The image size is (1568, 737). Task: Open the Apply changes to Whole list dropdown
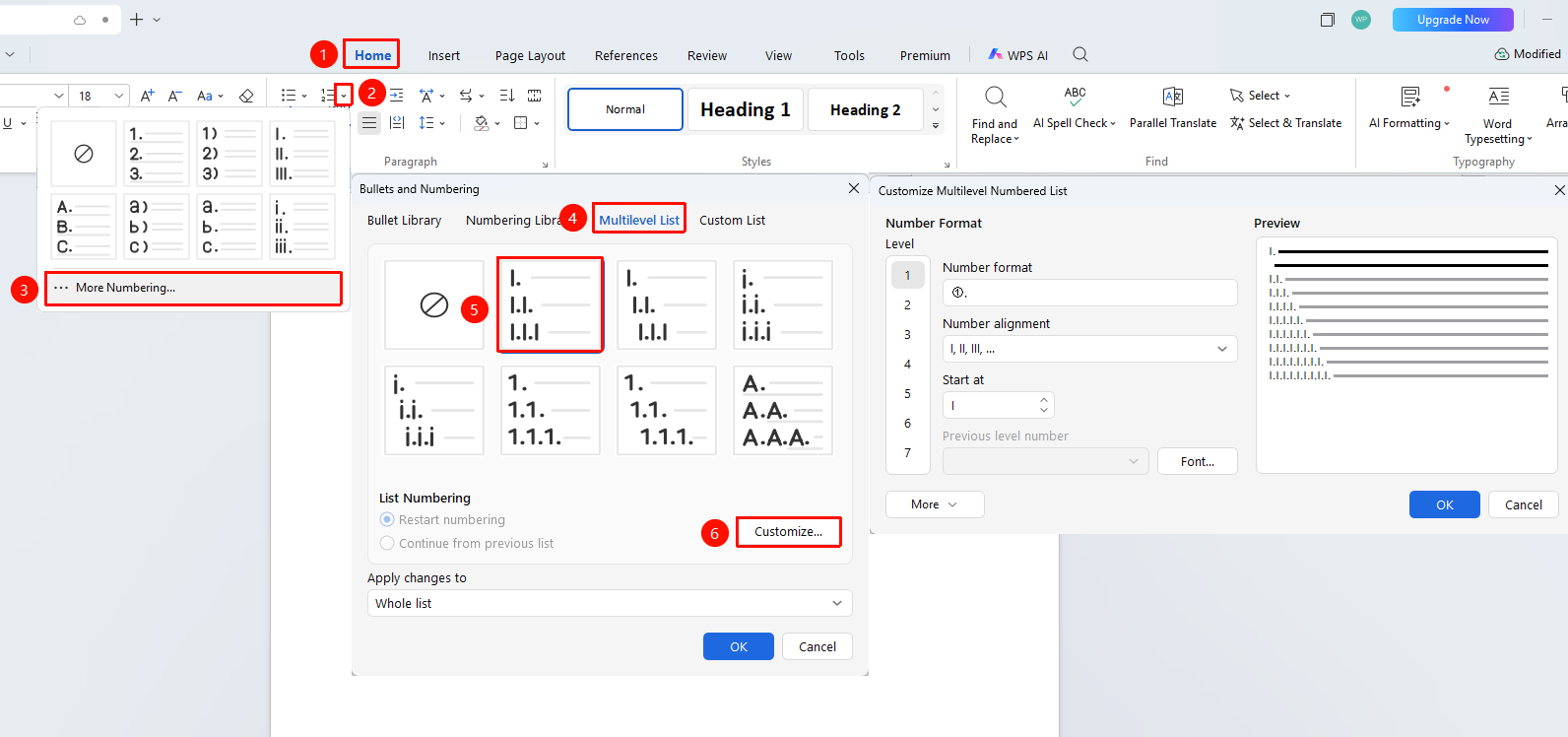[610, 603]
